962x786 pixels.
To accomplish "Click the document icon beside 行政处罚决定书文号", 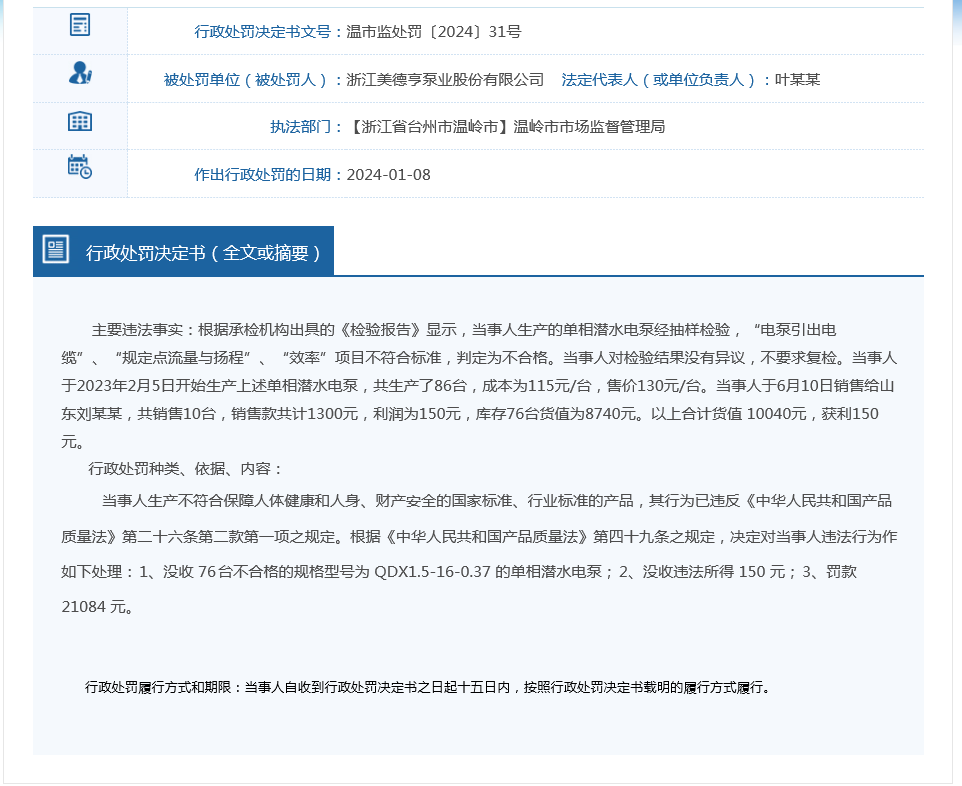I will [x=80, y=25].
